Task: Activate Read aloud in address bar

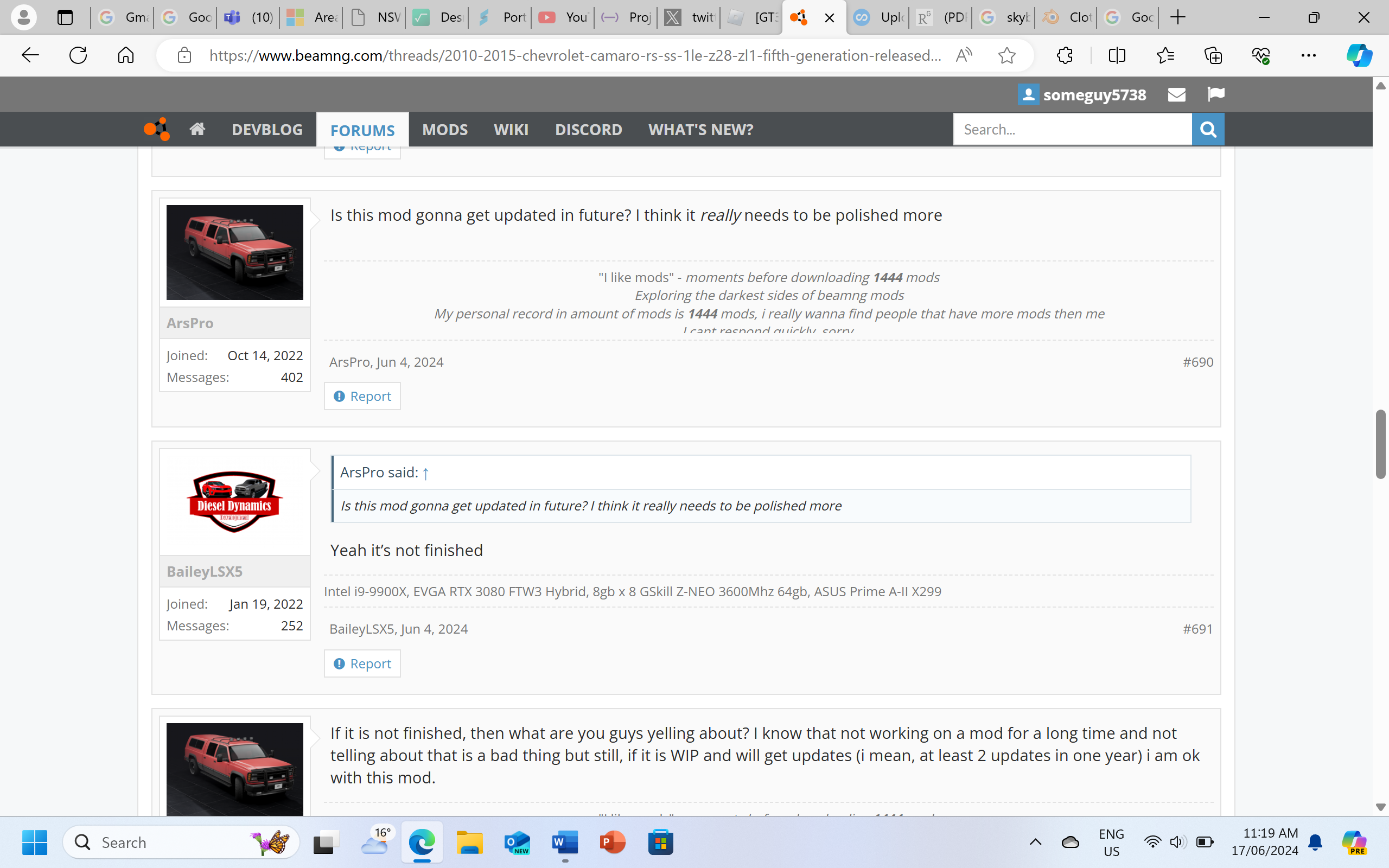Action: click(964, 55)
